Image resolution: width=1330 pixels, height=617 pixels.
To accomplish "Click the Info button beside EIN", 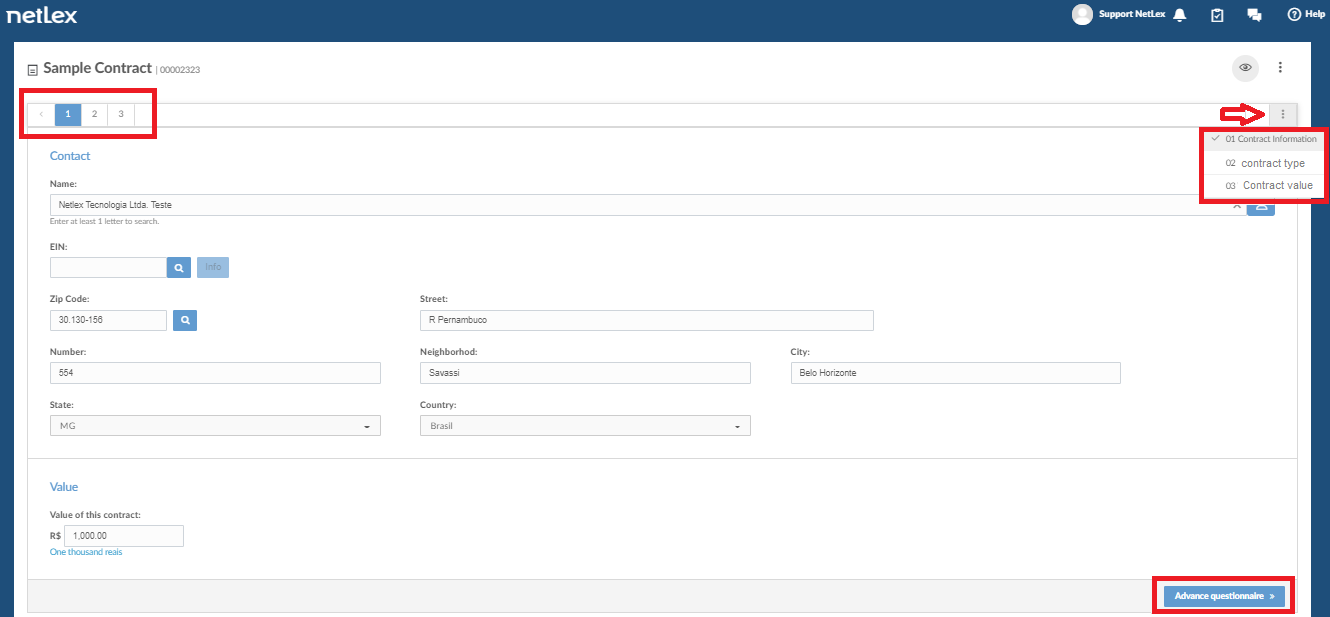I will coord(213,267).
